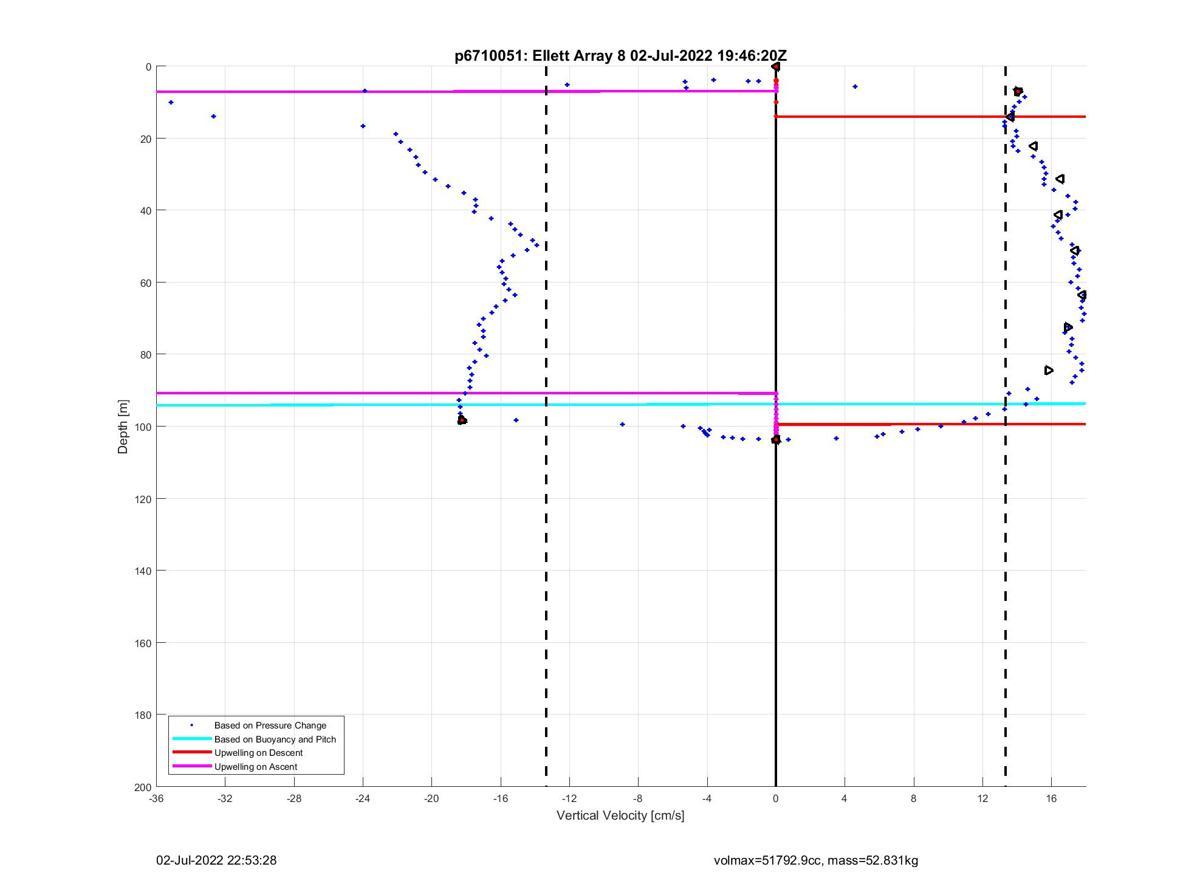The image size is (1200, 885).
Task: Click the 12 tick on the velocity axis
Action: click(983, 798)
